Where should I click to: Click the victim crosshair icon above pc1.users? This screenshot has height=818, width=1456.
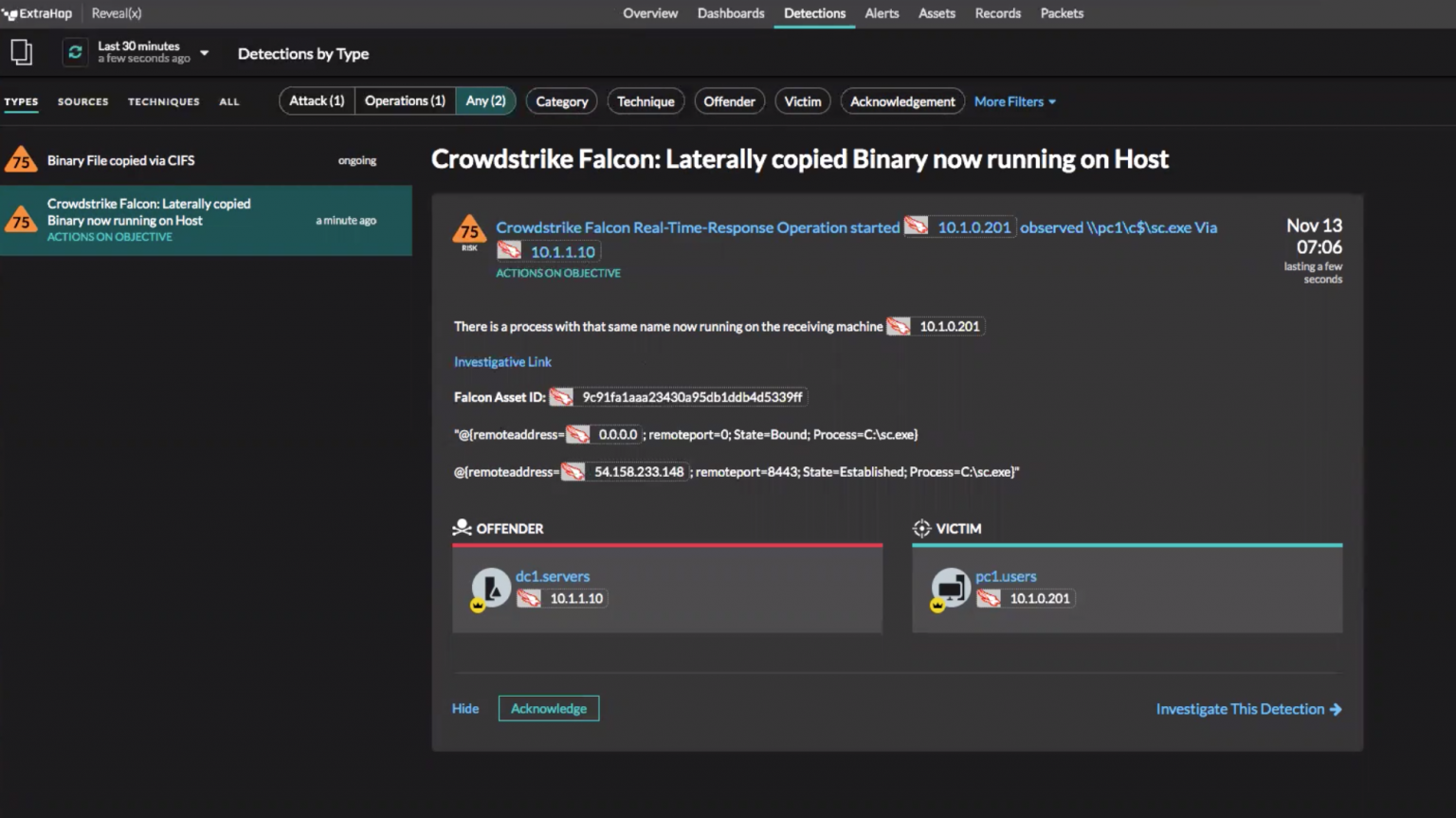pyautogui.click(x=920, y=528)
